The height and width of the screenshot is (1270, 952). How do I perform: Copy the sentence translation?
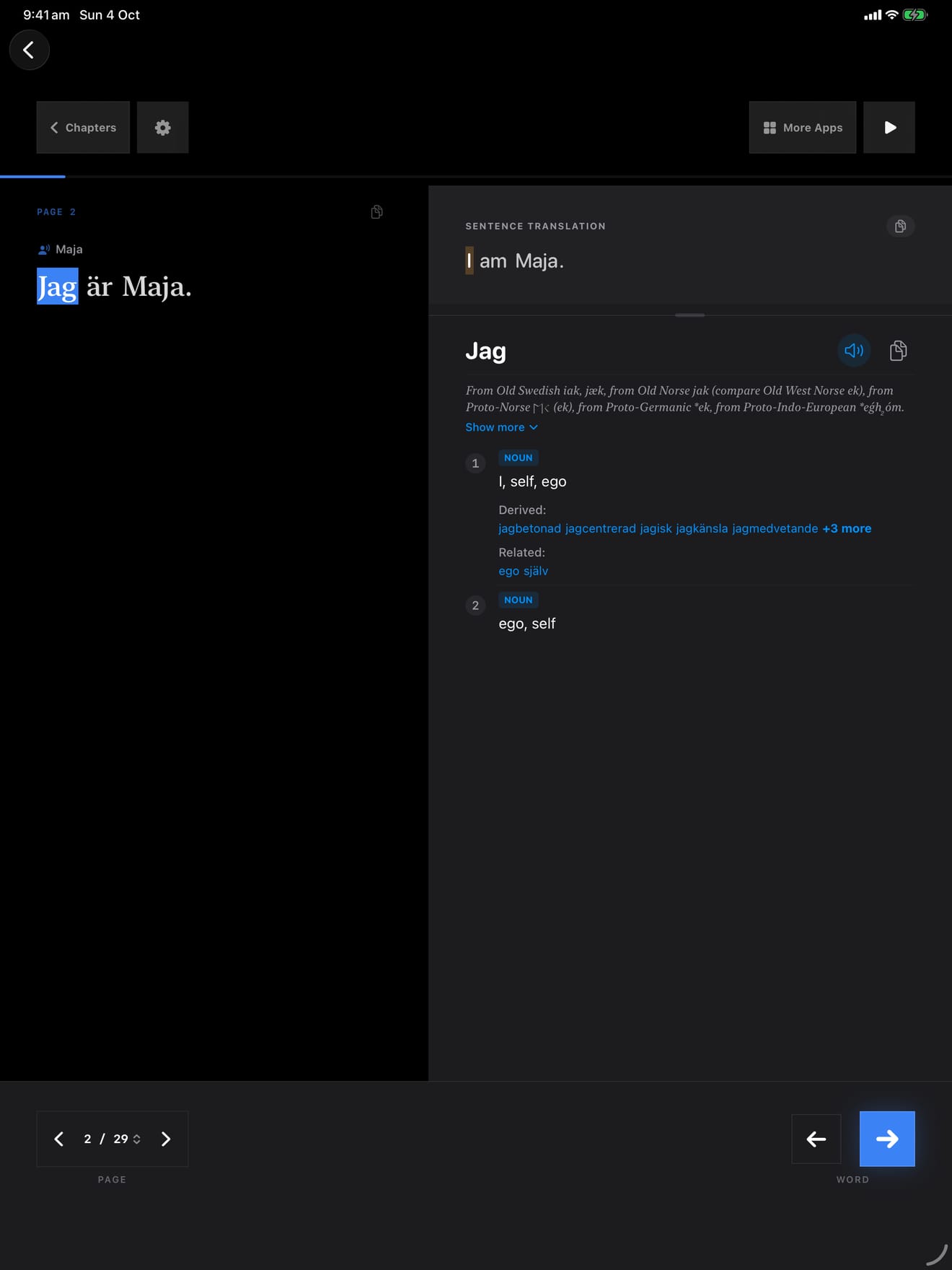[x=900, y=226]
